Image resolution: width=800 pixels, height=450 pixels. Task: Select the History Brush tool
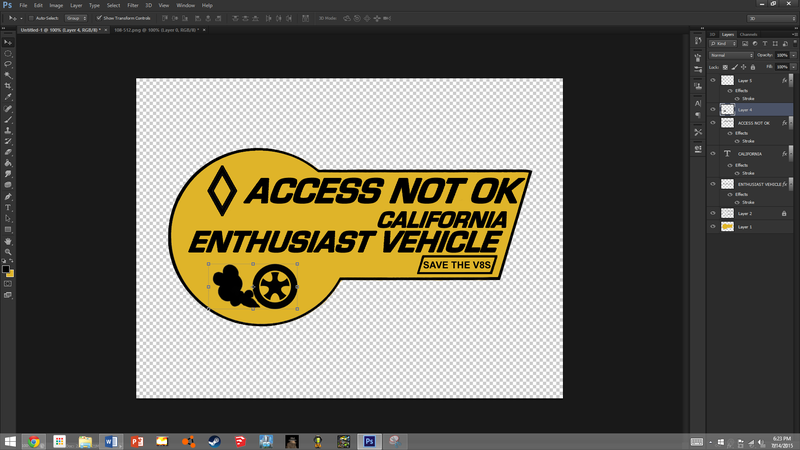click(8, 141)
